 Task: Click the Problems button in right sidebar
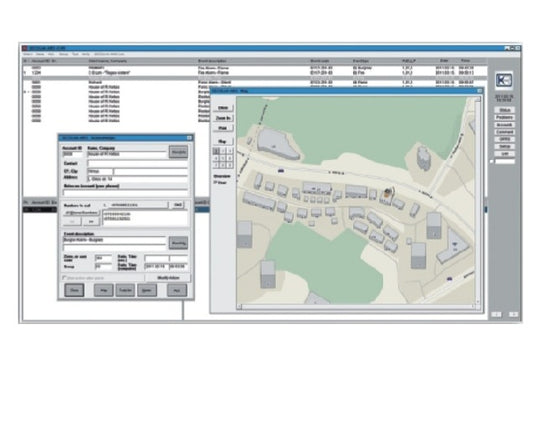pos(504,117)
